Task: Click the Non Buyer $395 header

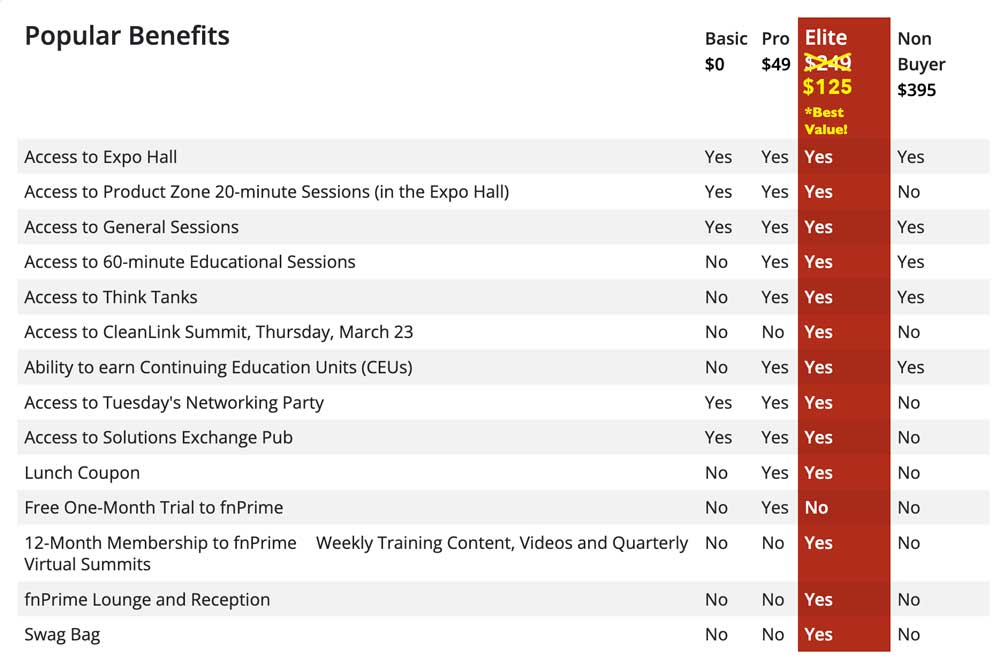Action: pyautogui.click(x=921, y=64)
